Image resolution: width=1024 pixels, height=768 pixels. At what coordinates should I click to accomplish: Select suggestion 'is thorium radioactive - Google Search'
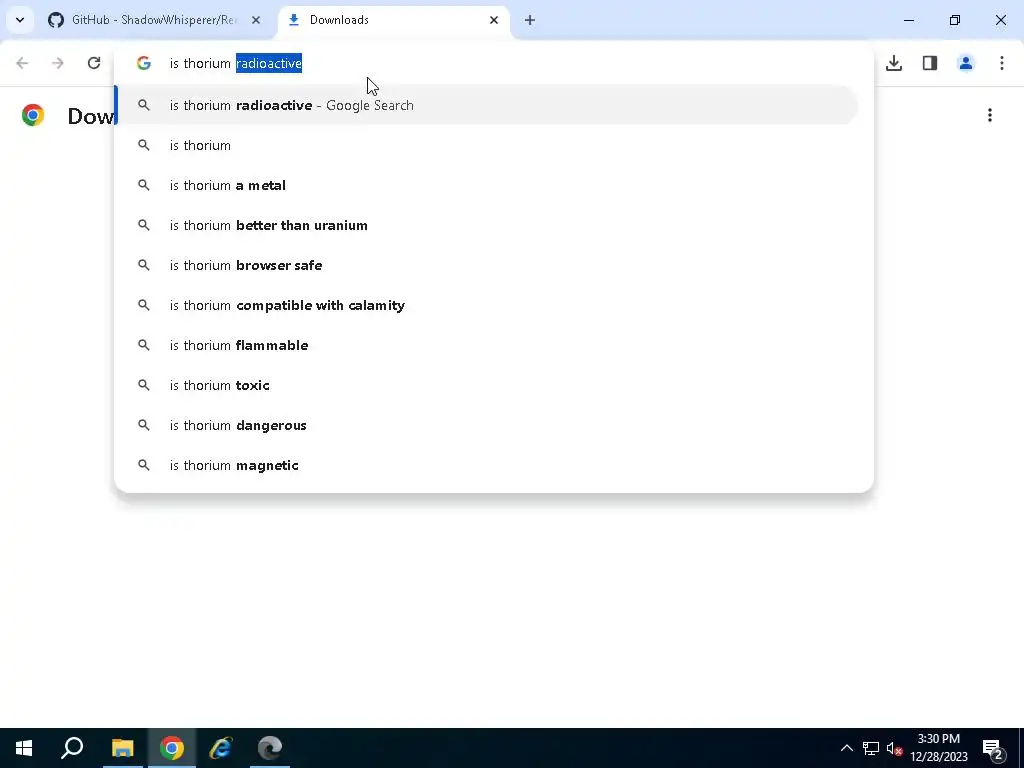487,105
